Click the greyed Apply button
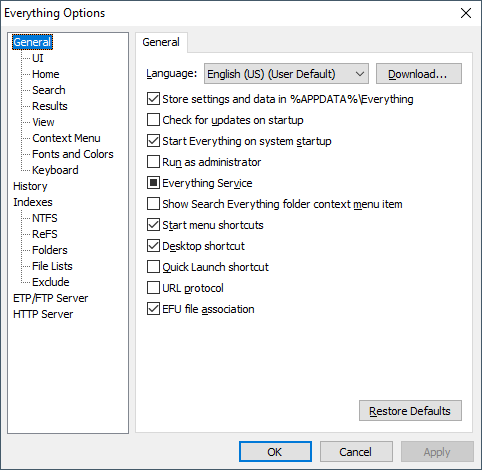The height and width of the screenshot is (470, 482). pyautogui.click(x=437, y=452)
